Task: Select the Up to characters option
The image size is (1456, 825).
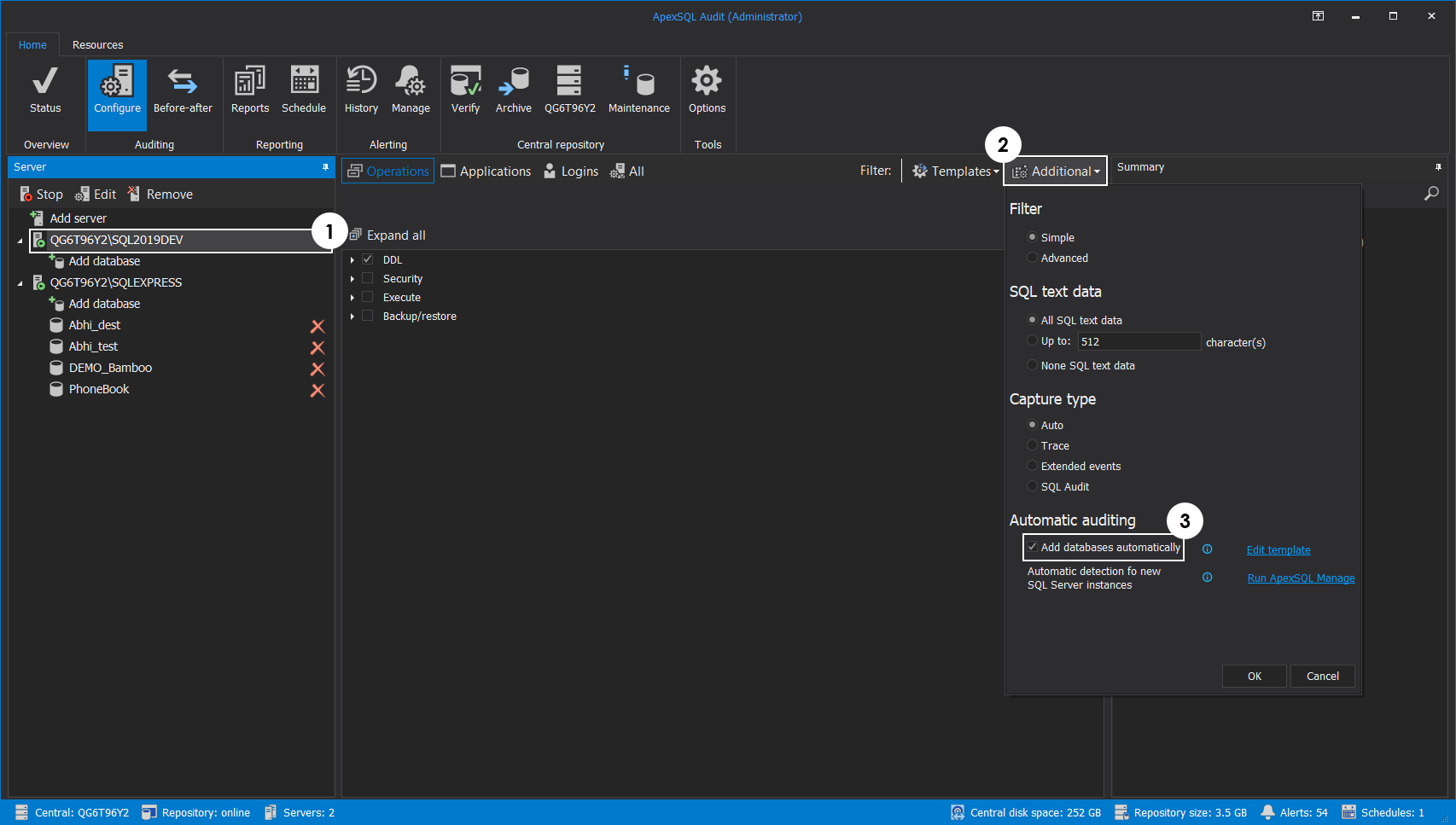Action: [1032, 340]
